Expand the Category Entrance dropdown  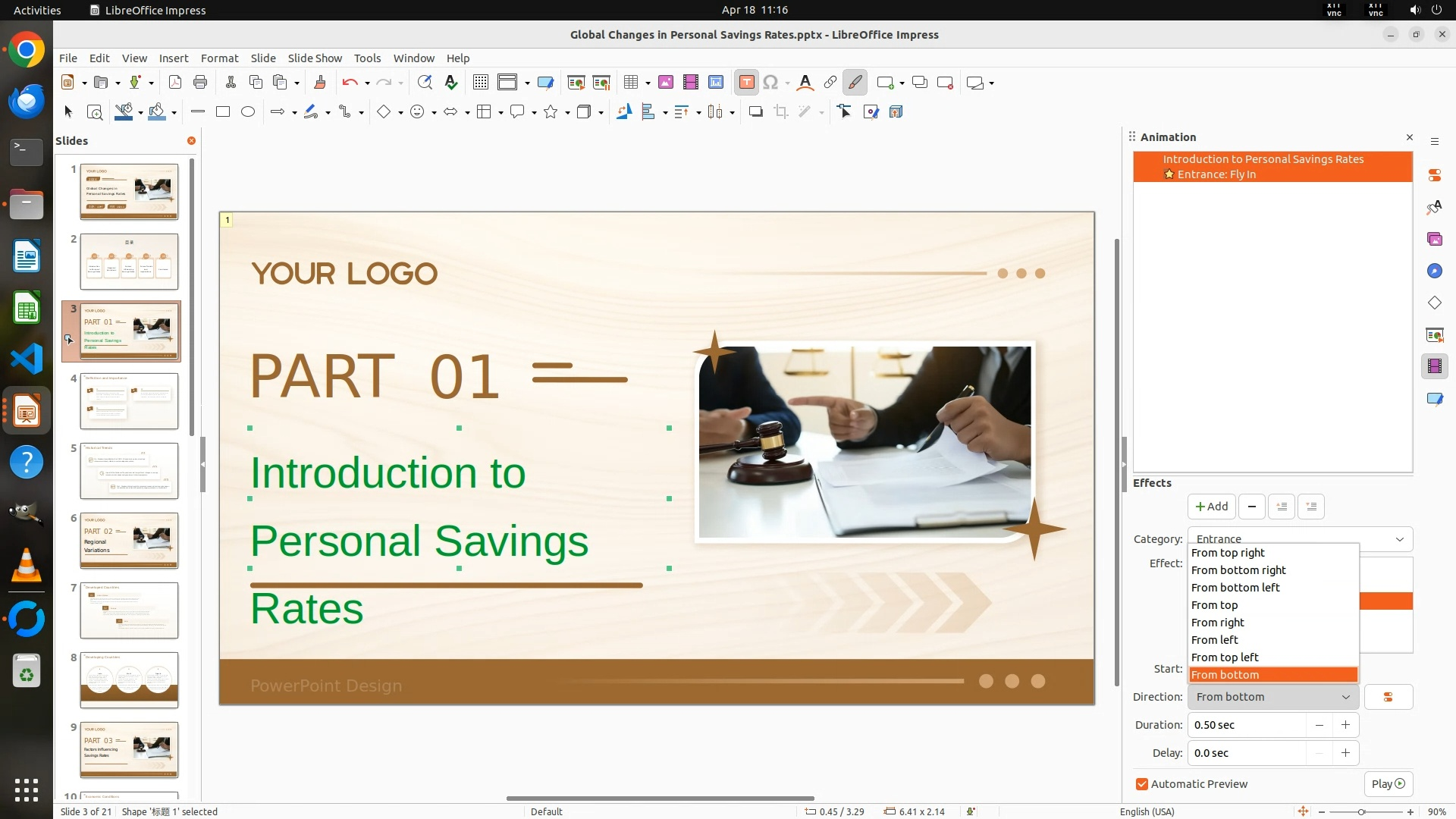[x=1400, y=539]
